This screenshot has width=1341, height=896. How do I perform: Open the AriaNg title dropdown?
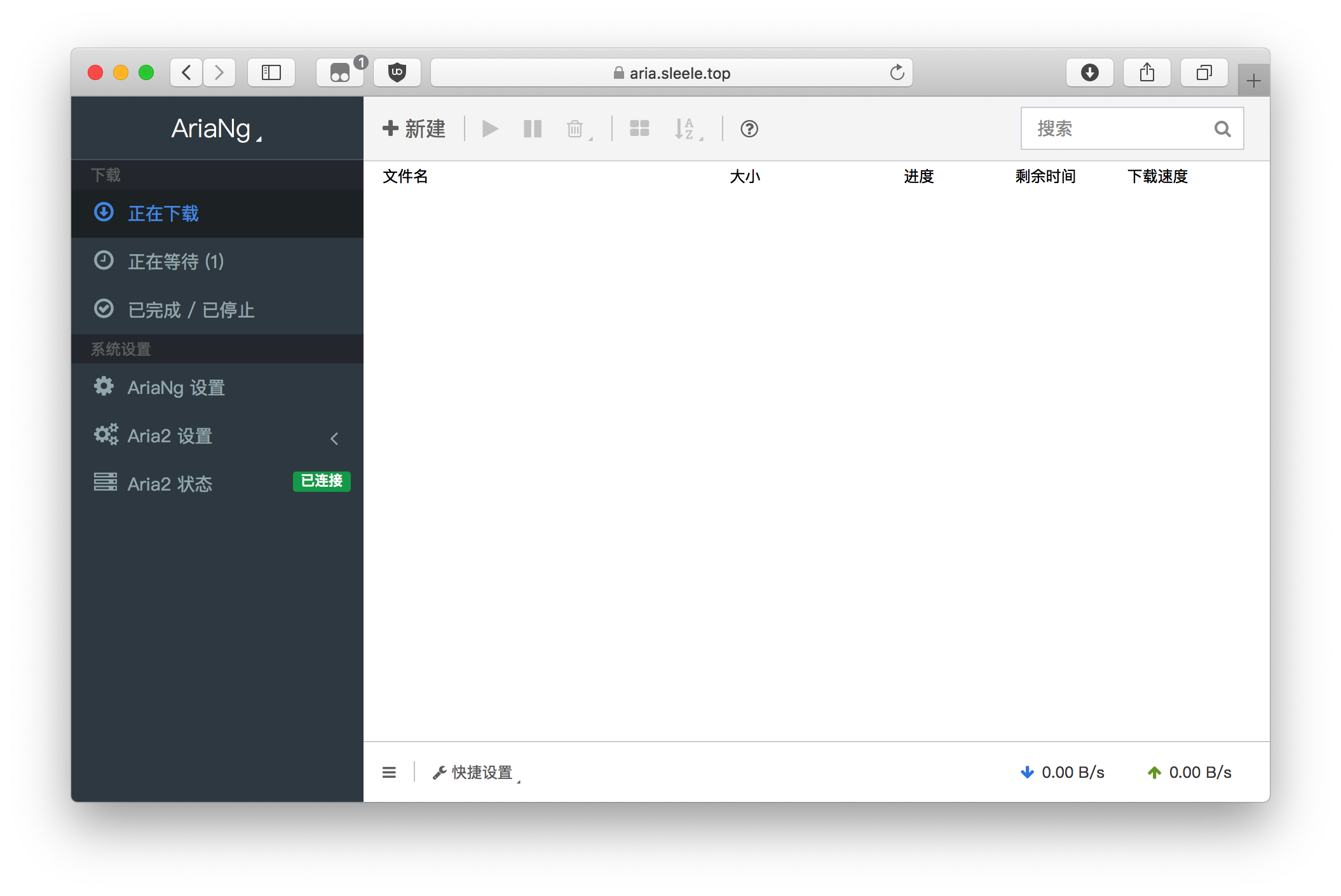[x=217, y=129]
